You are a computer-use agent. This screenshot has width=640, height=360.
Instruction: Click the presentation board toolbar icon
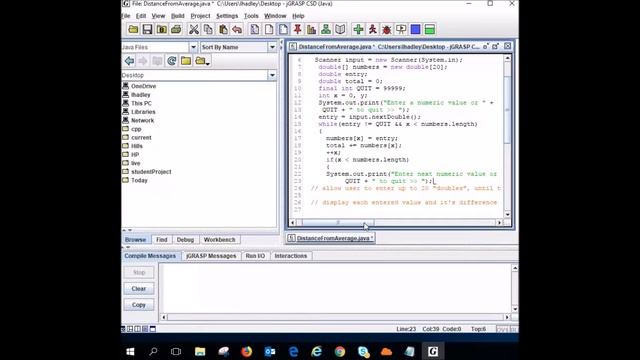401,29
